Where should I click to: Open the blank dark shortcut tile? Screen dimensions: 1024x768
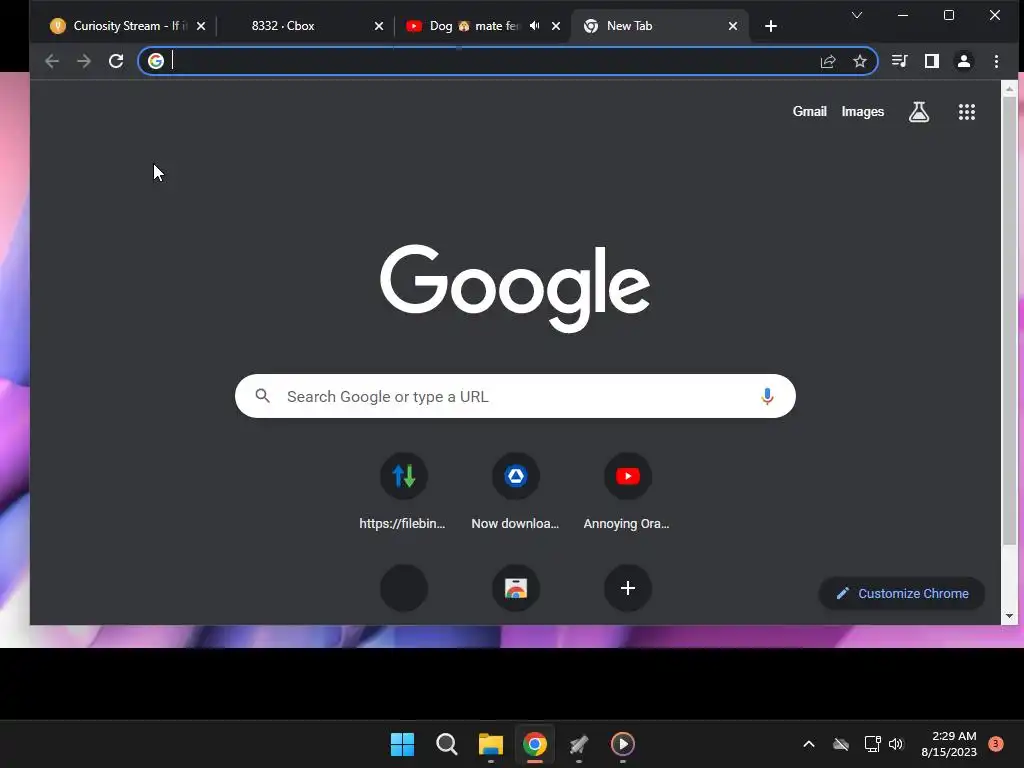tap(404, 588)
